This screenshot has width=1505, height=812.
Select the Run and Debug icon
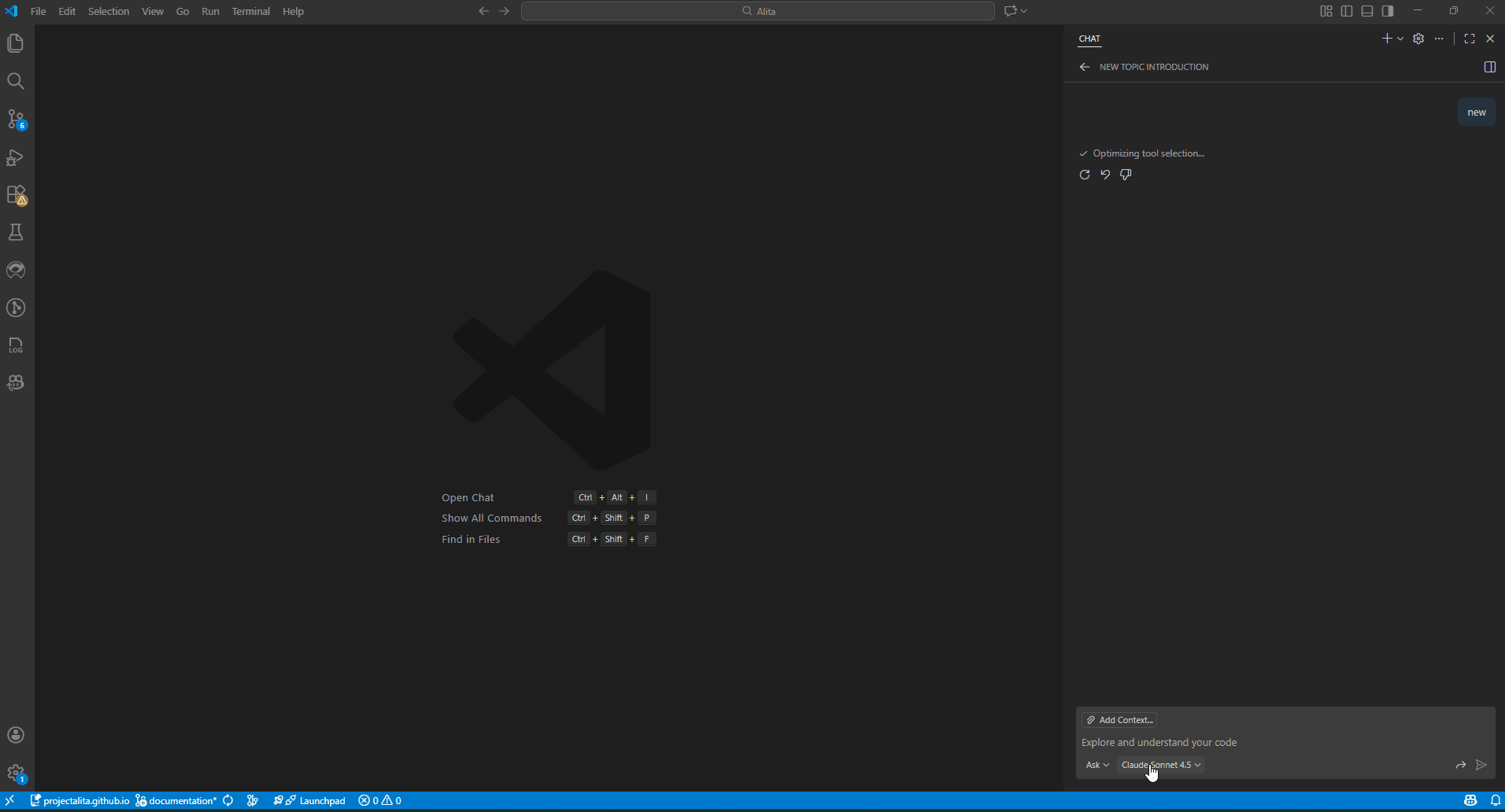pos(15,158)
